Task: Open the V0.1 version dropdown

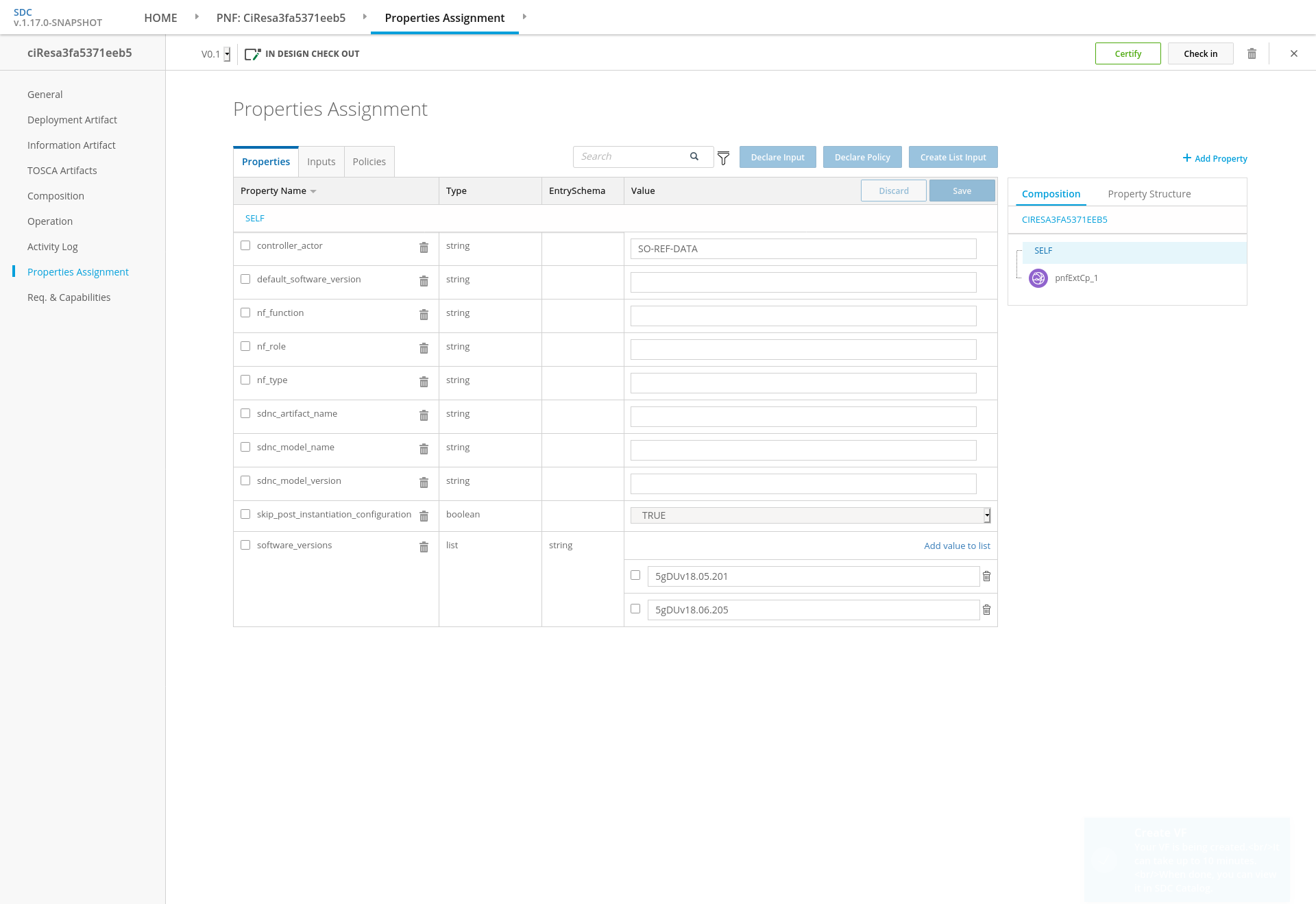Action: 227,54
